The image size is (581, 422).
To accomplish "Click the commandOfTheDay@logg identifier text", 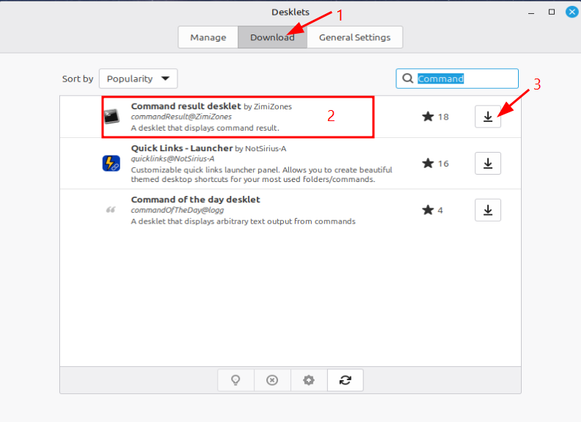I will 177,210.
